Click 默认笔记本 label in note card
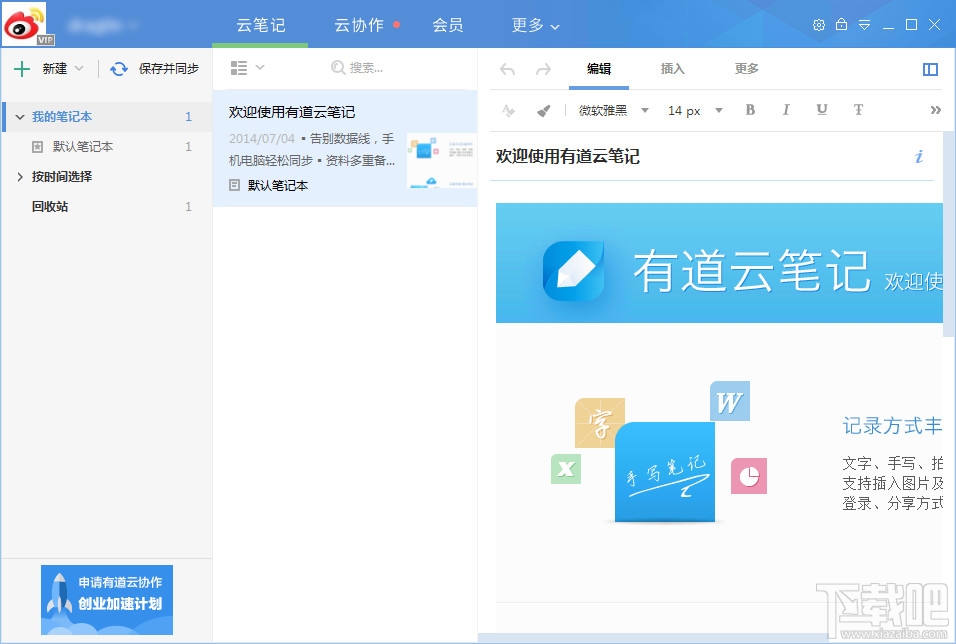Viewport: 956px width, 644px height. tap(277, 185)
